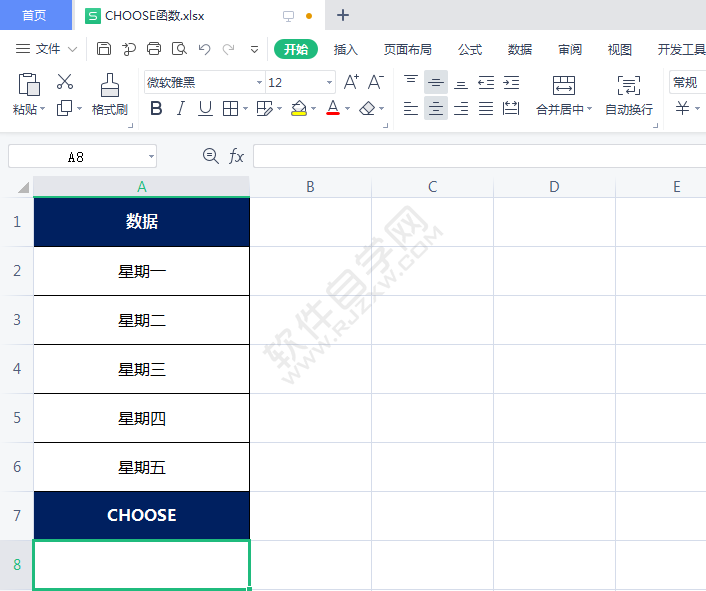Open the 公式 ribbon tab
Image resolution: width=706 pixels, height=591 pixels.
470,49
